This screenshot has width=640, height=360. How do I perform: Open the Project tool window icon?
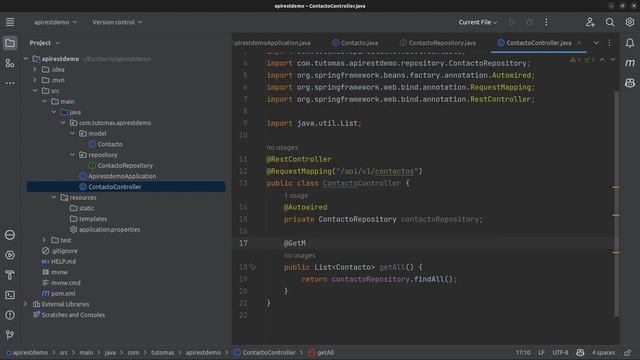[x=10, y=43]
